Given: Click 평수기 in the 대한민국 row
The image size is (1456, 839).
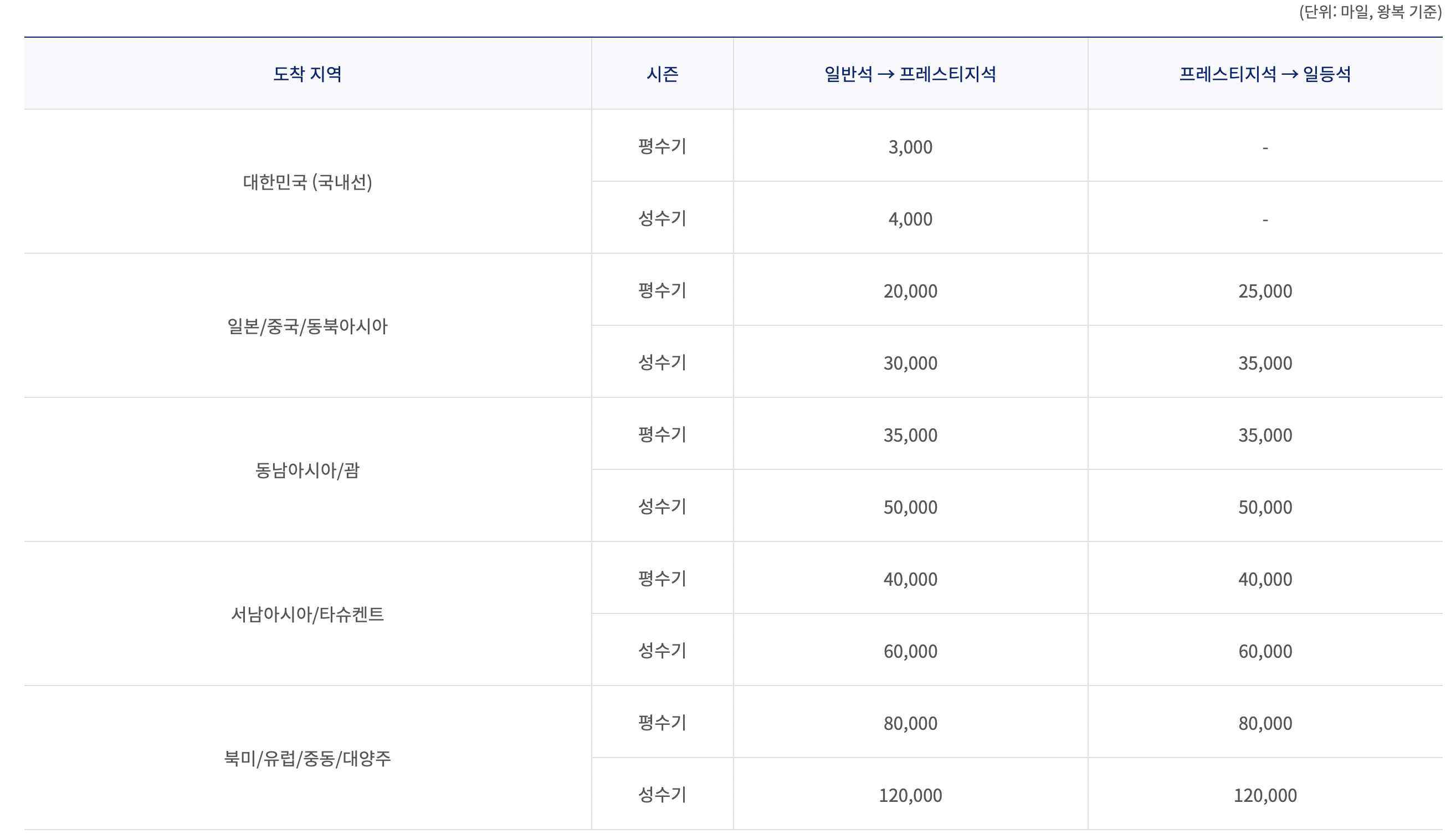Looking at the screenshot, I should (x=662, y=146).
